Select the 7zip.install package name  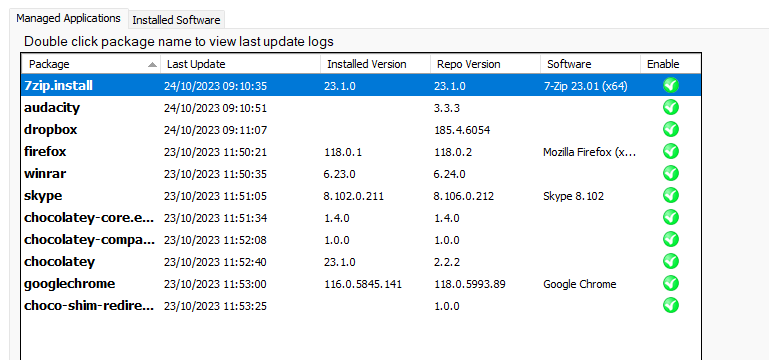tap(58, 86)
